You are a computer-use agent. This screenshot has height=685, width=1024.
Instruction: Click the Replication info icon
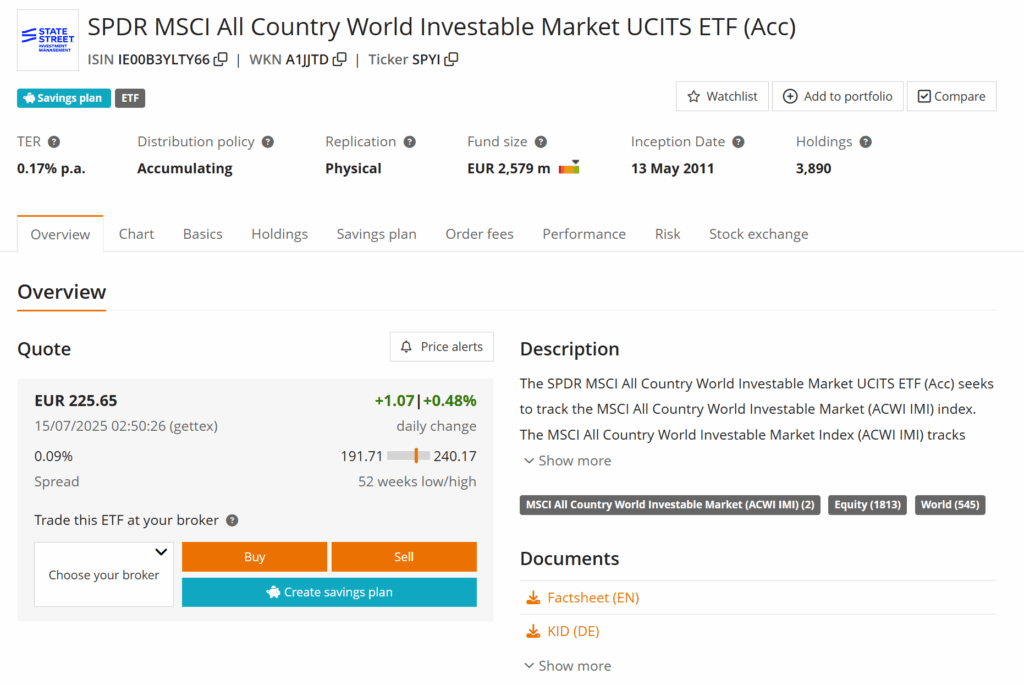pyautogui.click(x=410, y=142)
